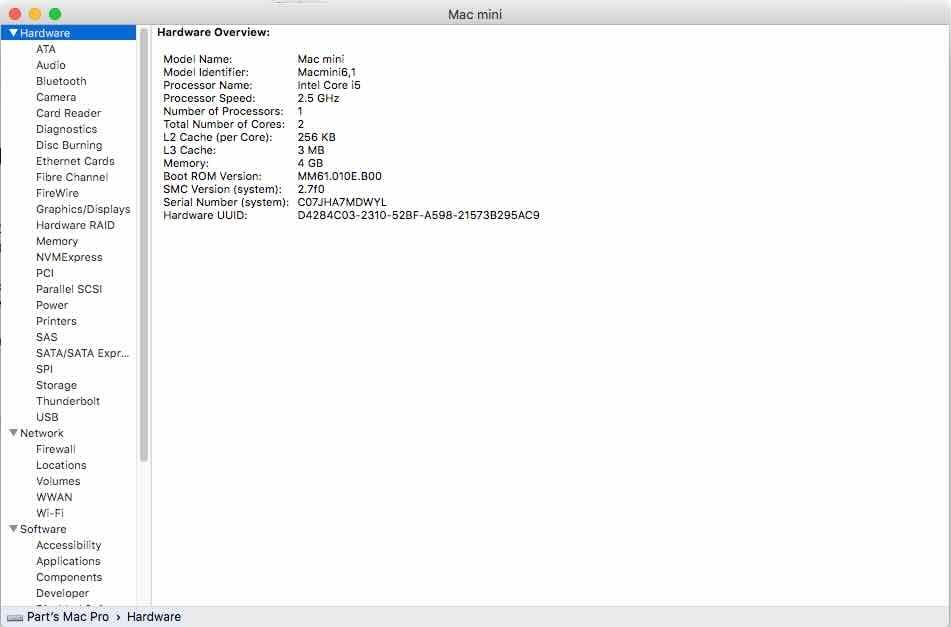The height and width of the screenshot is (627, 951).
Task: Click the Memory value 4 GB
Action: point(311,163)
